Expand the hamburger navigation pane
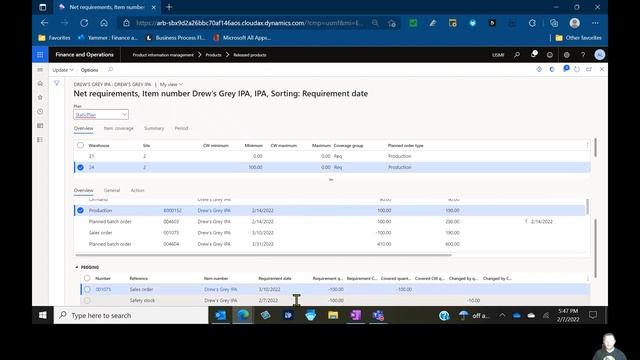 coord(40,70)
